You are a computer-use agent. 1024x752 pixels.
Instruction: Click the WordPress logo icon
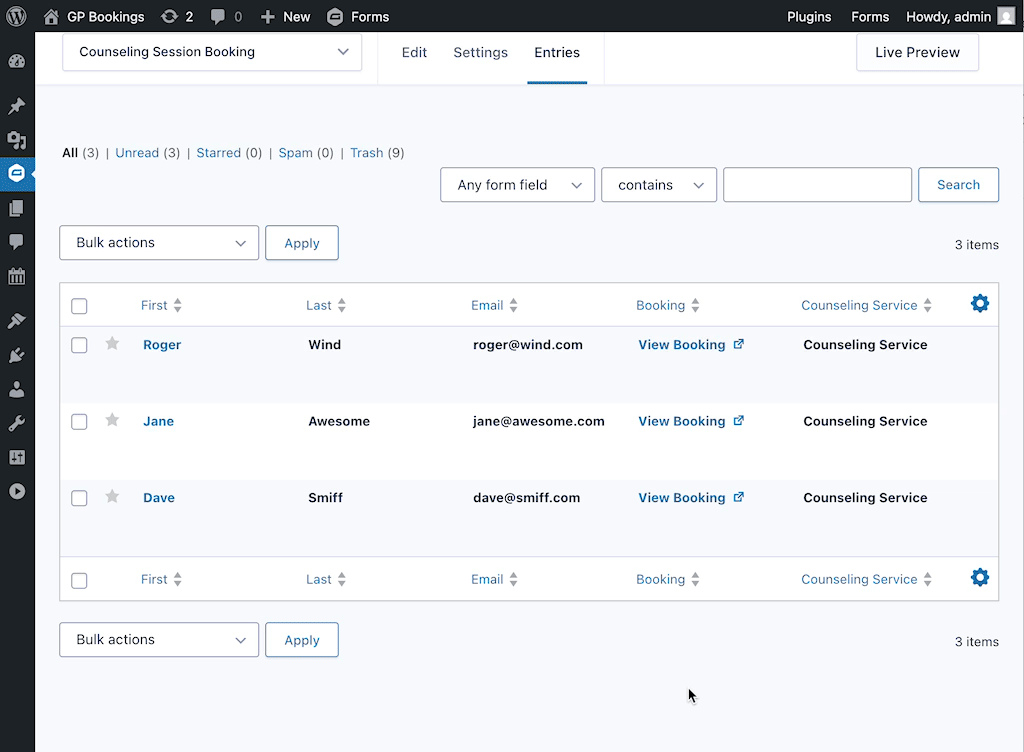pos(17,16)
